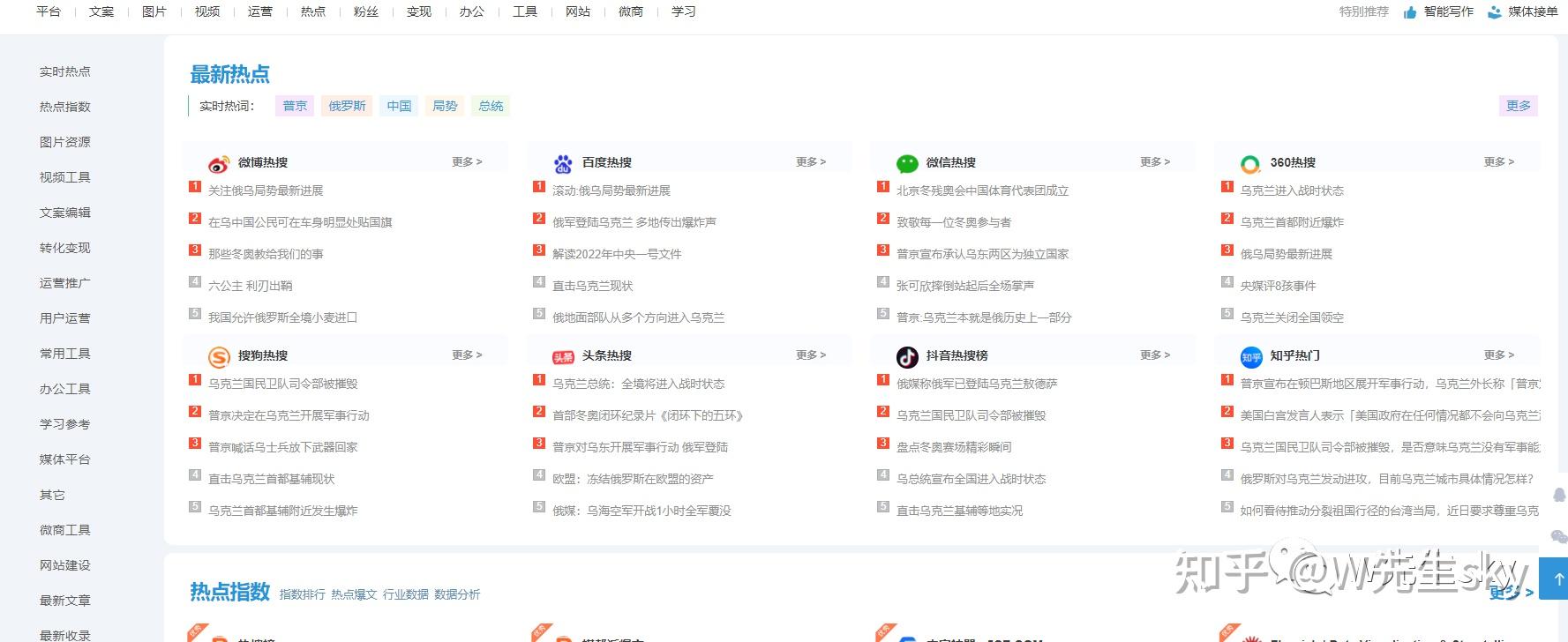Open 关注俄乌局势最新进展 Weibo item
This screenshot has width=1568, height=642.
click(x=266, y=190)
